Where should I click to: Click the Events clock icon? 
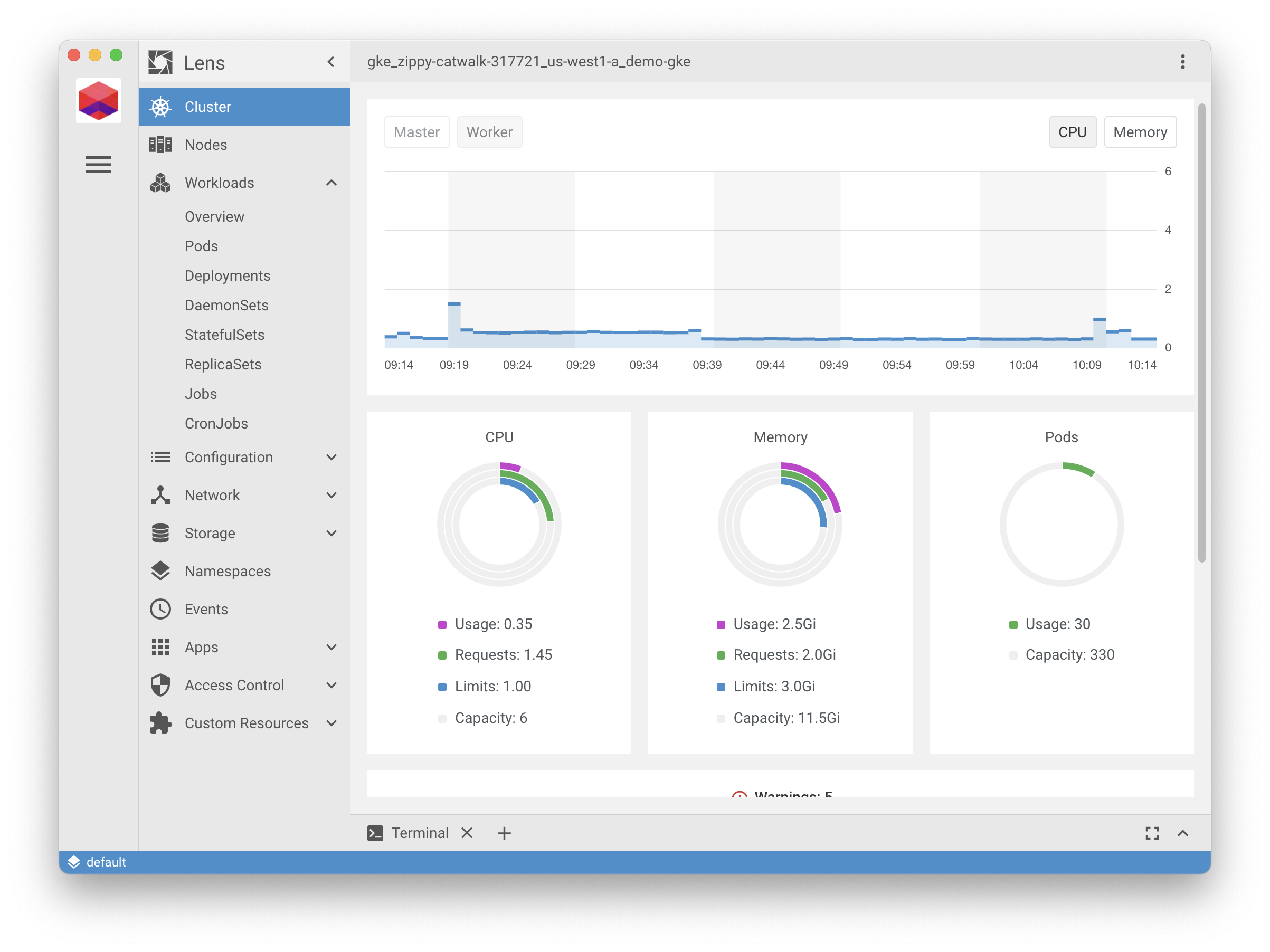pyautogui.click(x=160, y=609)
